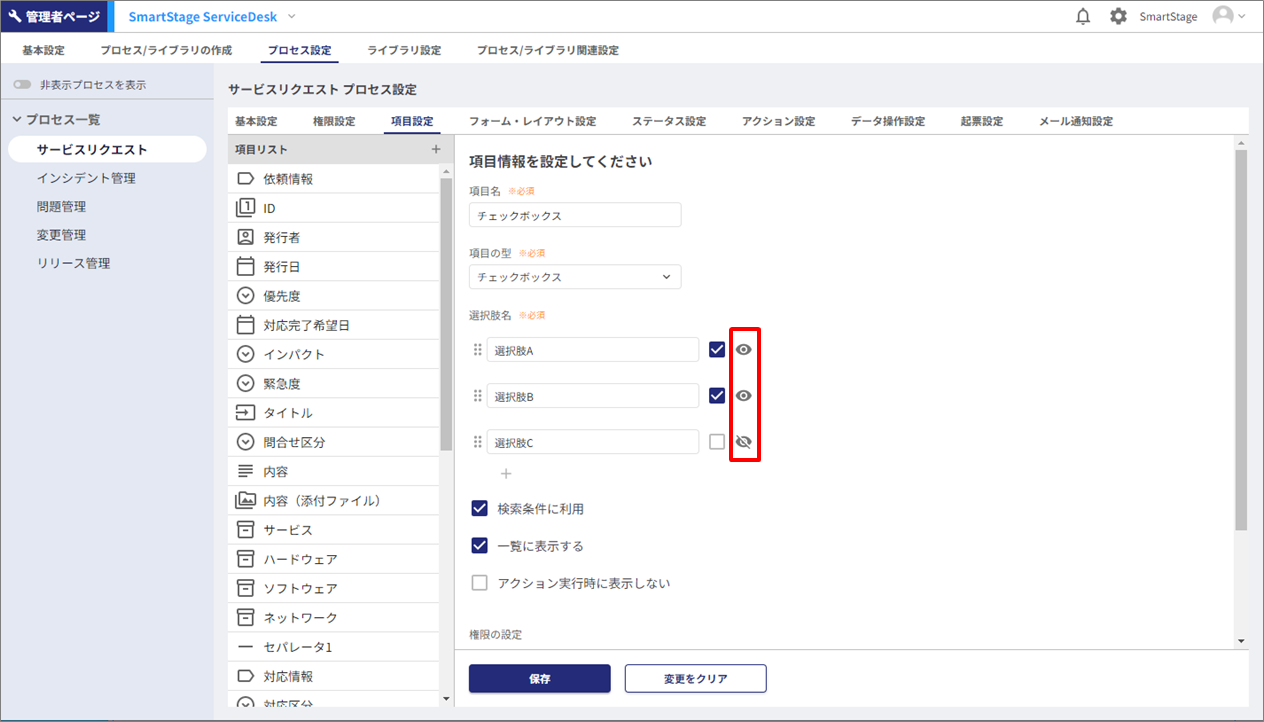This screenshot has height=722, width=1264.
Task: Collapse the プロセス一覧 tree
Action: pos(17,120)
